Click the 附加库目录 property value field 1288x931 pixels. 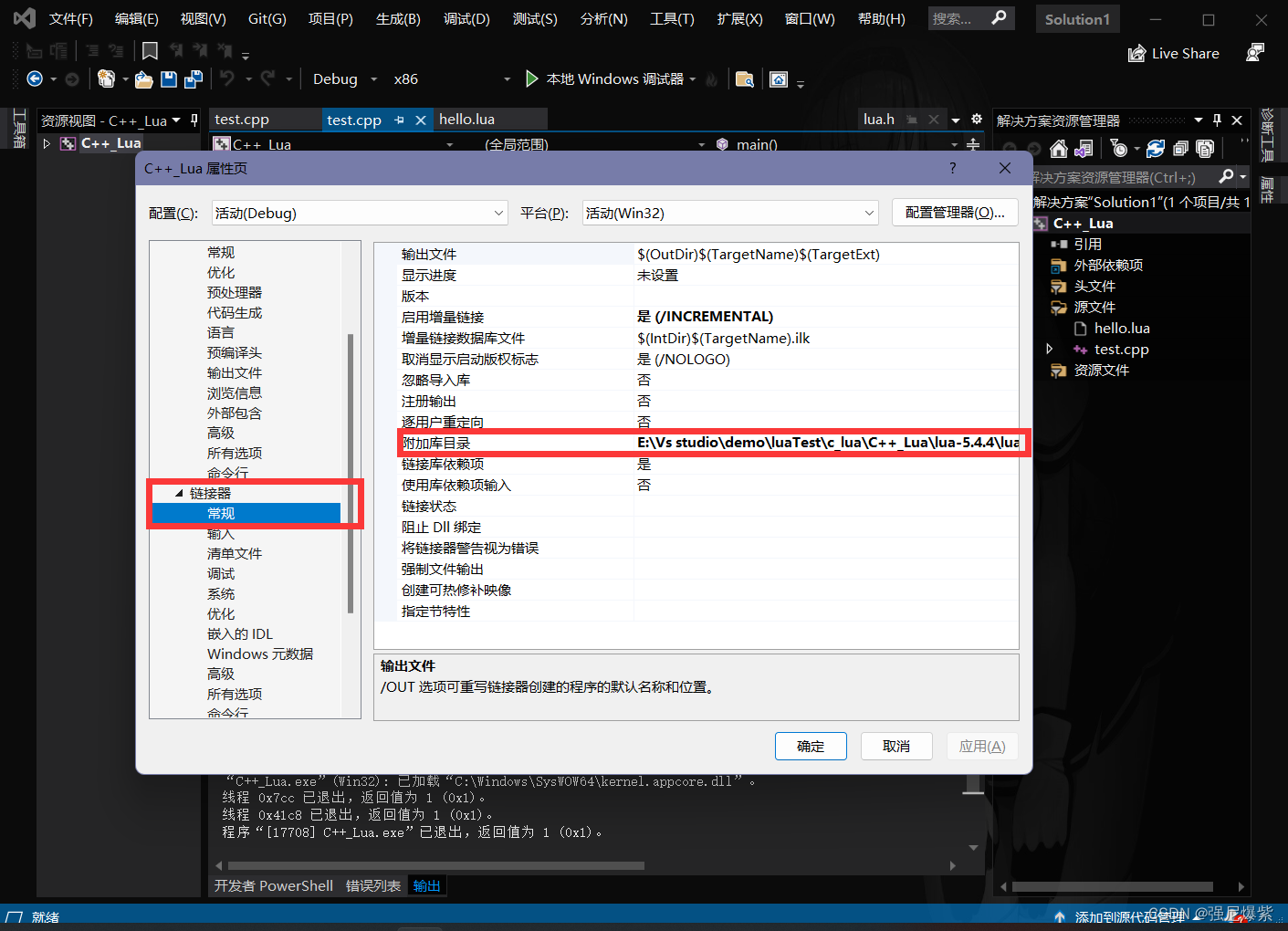coord(827,443)
